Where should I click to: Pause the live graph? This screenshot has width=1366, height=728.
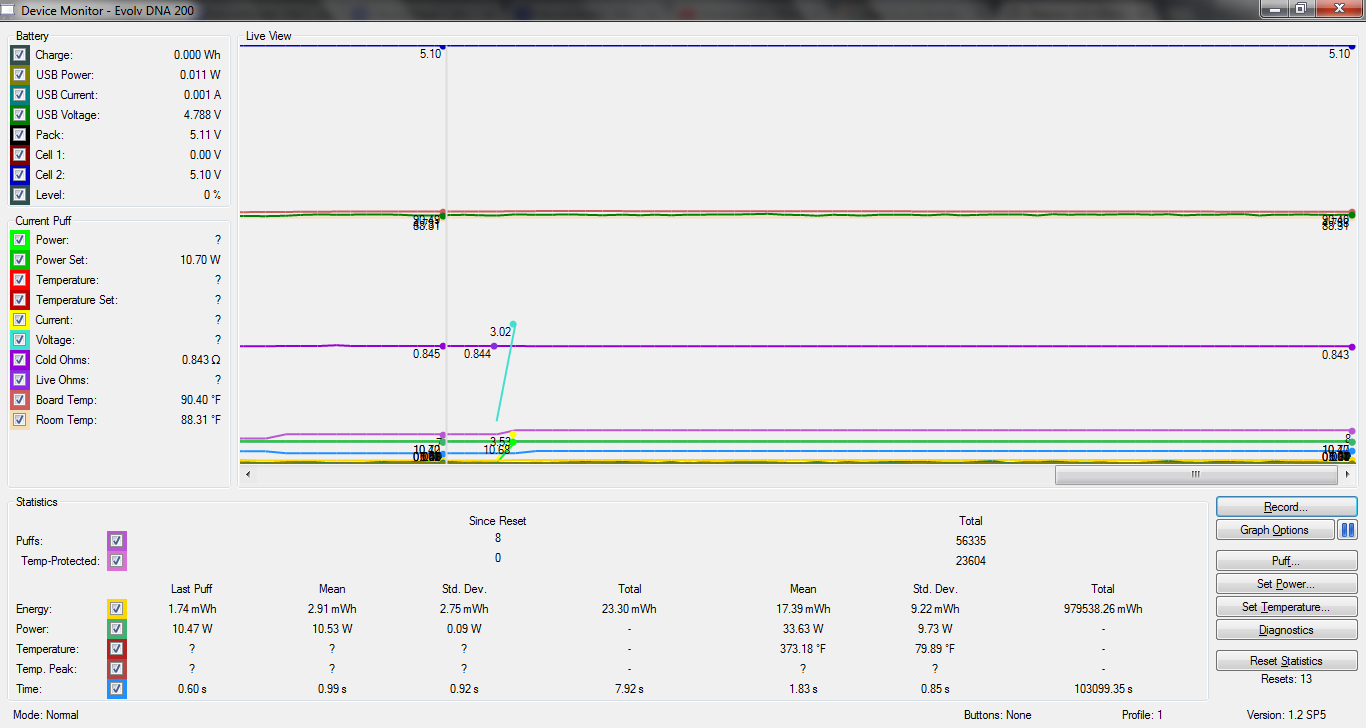pos(1347,530)
